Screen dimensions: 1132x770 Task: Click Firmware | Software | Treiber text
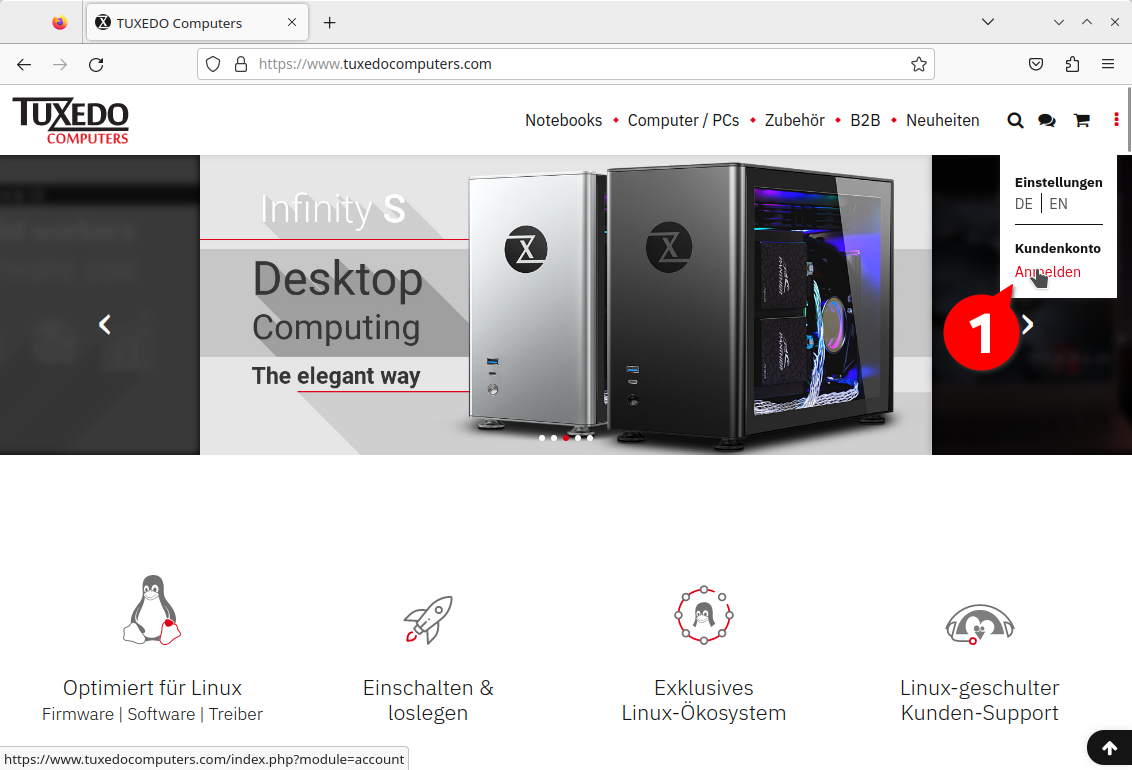tap(152, 714)
